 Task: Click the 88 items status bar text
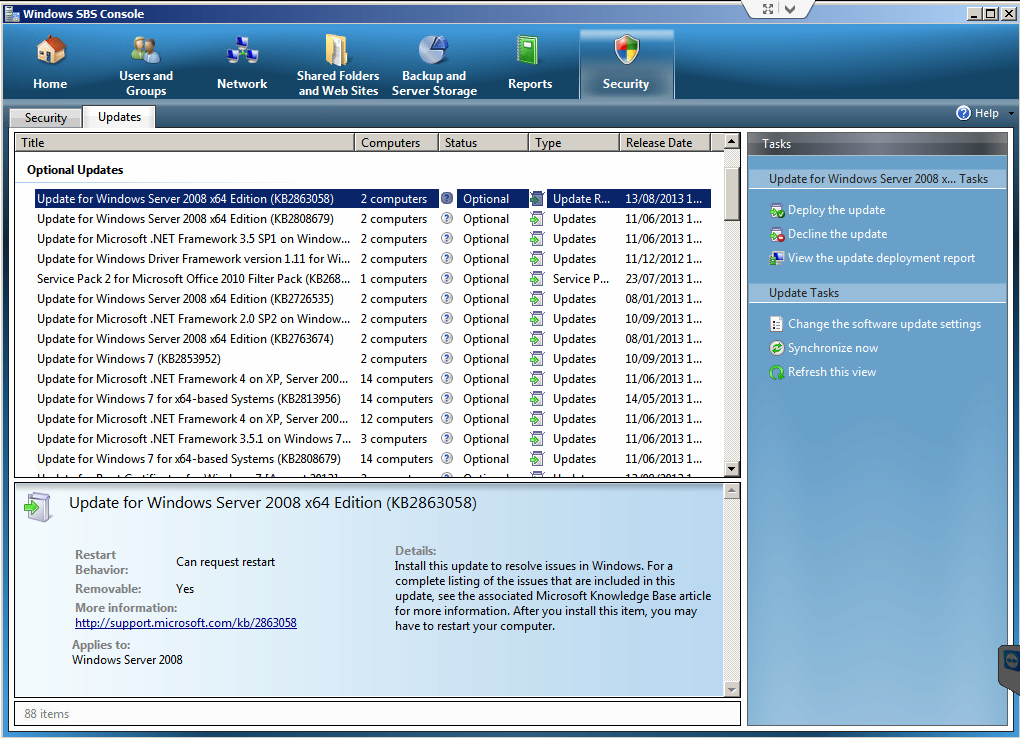point(47,714)
